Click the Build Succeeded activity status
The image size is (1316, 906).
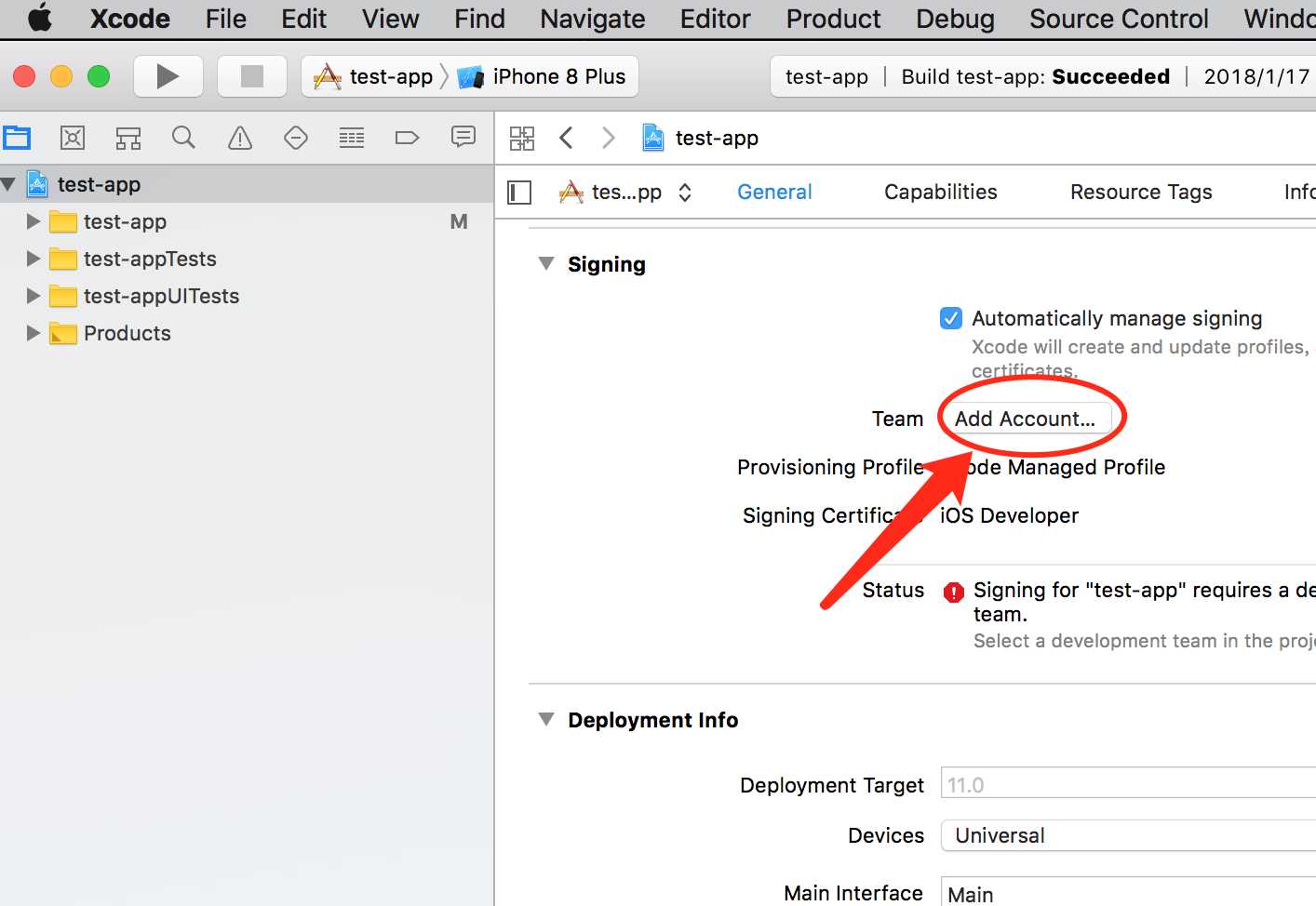coord(1036,76)
